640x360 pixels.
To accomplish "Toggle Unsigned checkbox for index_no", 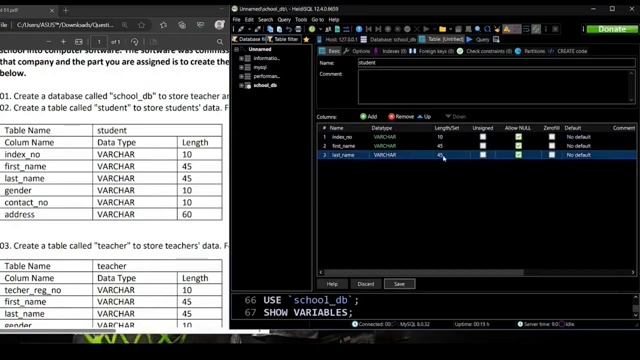I will [x=483, y=137].
